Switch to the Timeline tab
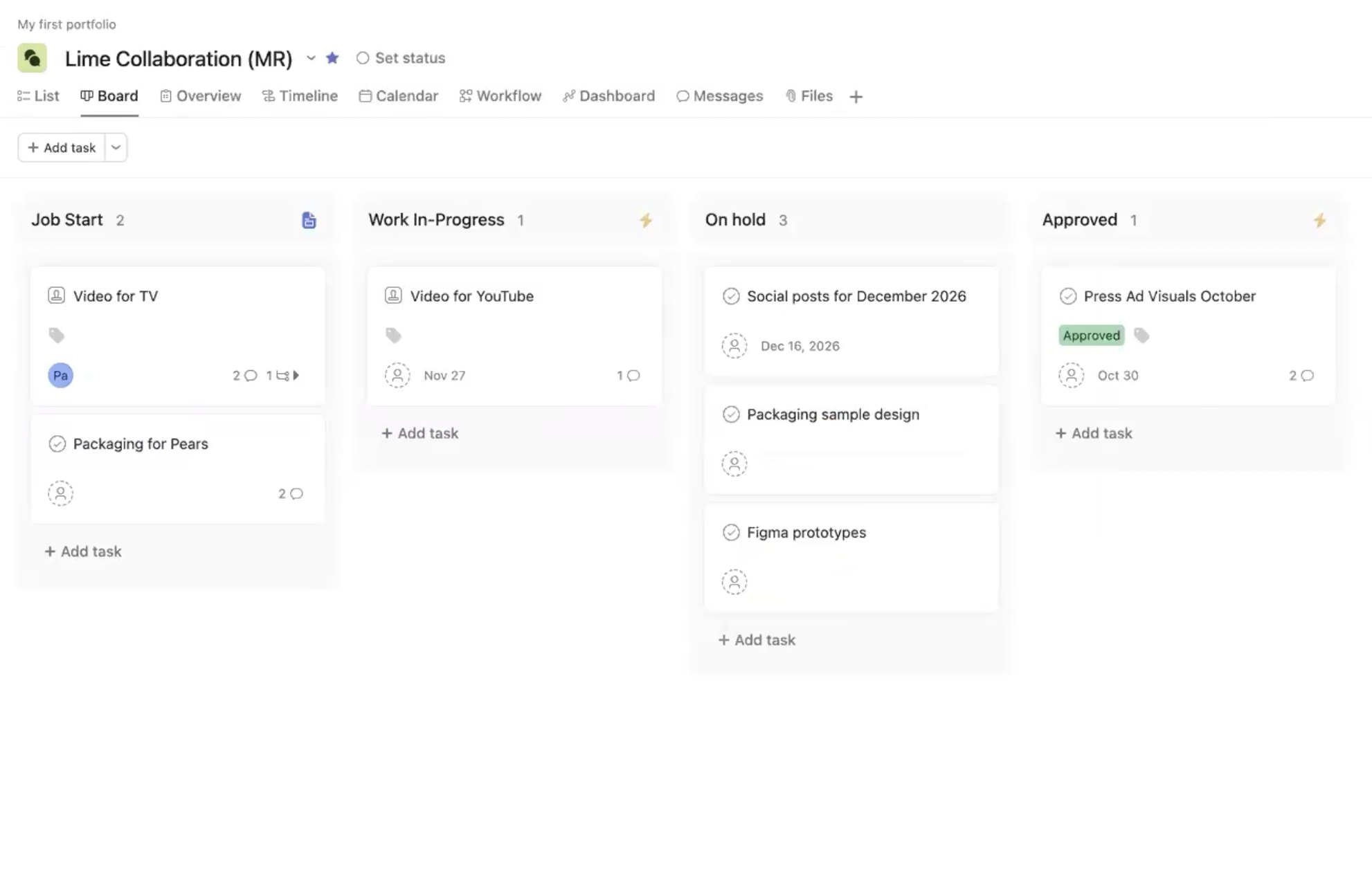Screen dimensions: 1372x887 pyautogui.click(x=300, y=96)
